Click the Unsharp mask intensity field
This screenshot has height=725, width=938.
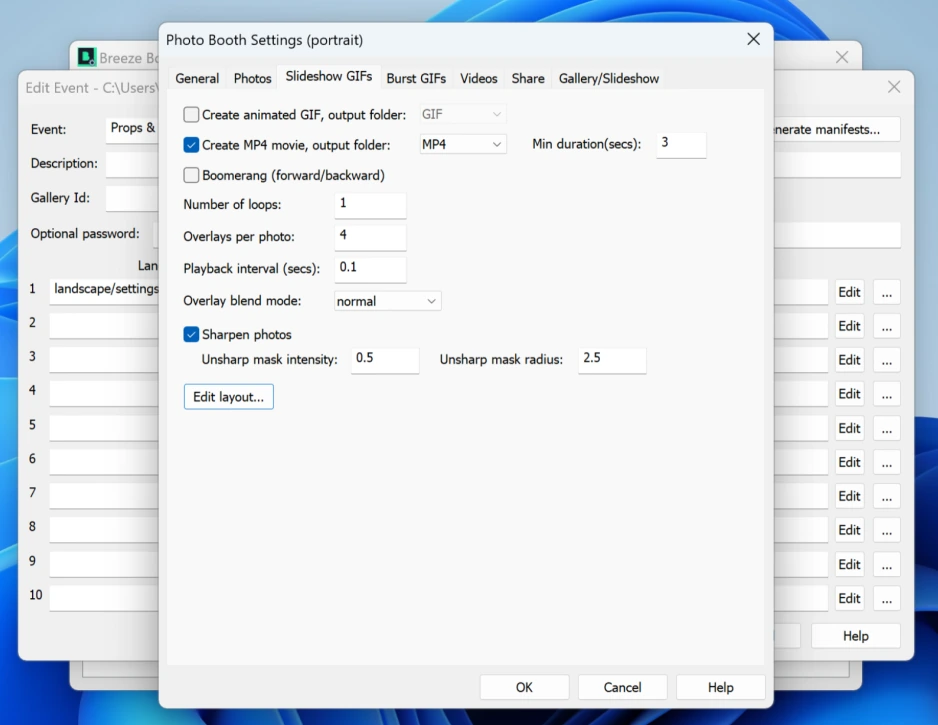pyautogui.click(x=385, y=360)
